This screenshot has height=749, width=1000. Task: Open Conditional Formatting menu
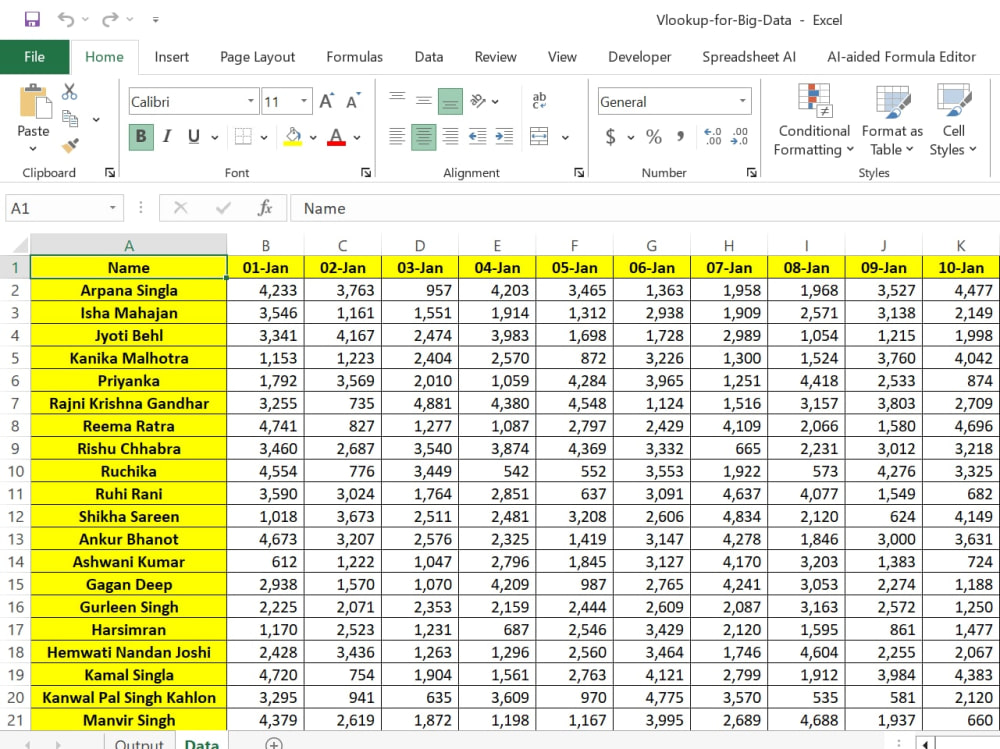click(814, 121)
